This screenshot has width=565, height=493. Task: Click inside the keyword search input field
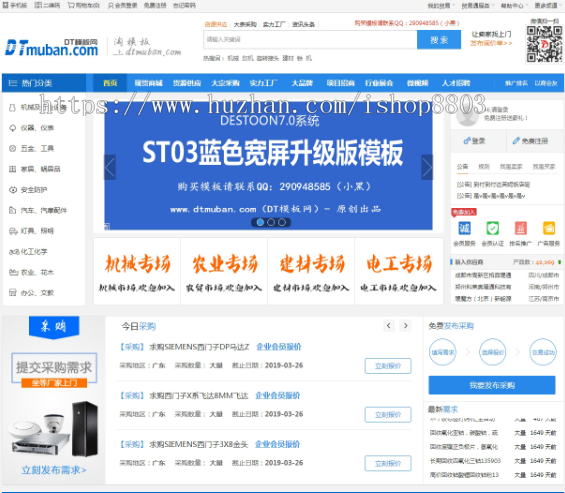tap(310, 40)
